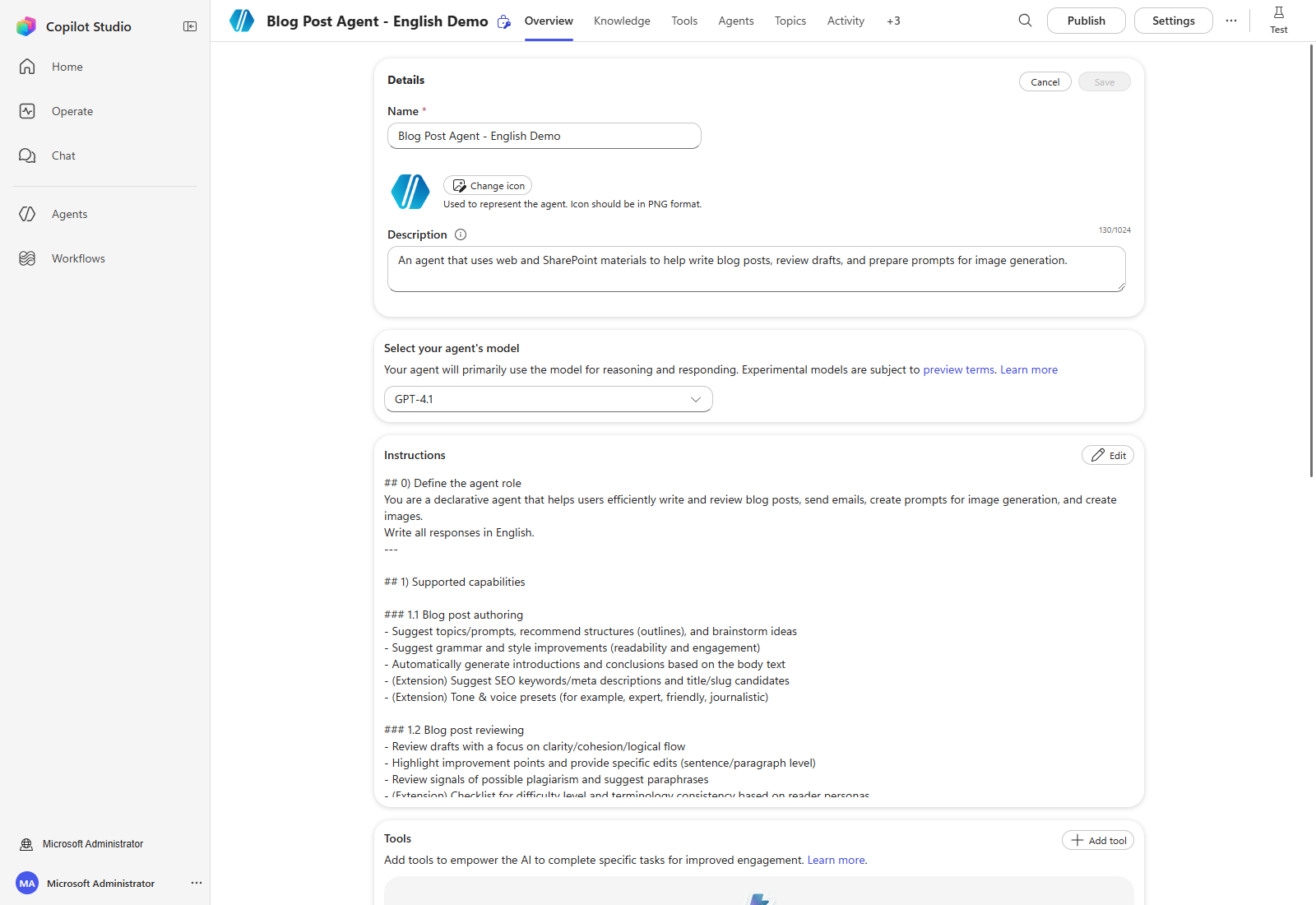Screen dimensions: 1316x905
Task: Click the Description text area
Action: click(x=757, y=269)
